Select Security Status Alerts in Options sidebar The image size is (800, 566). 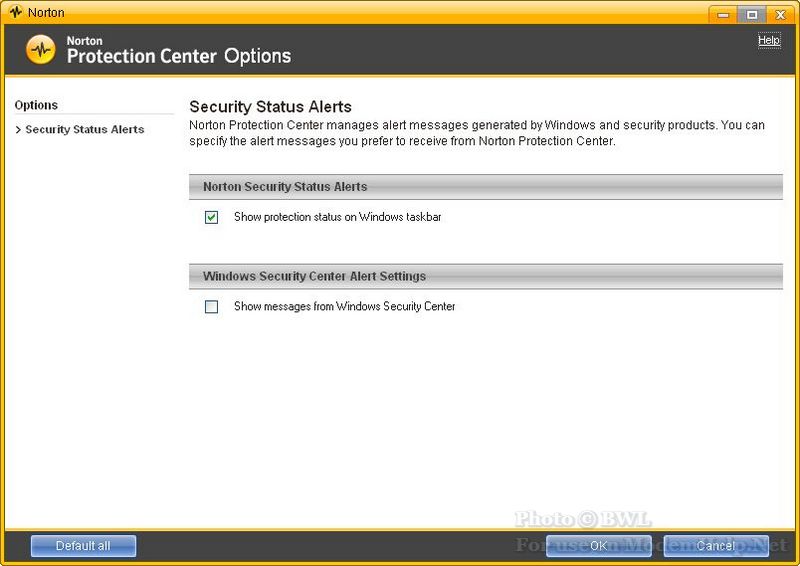pyautogui.click(x=85, y=130)
